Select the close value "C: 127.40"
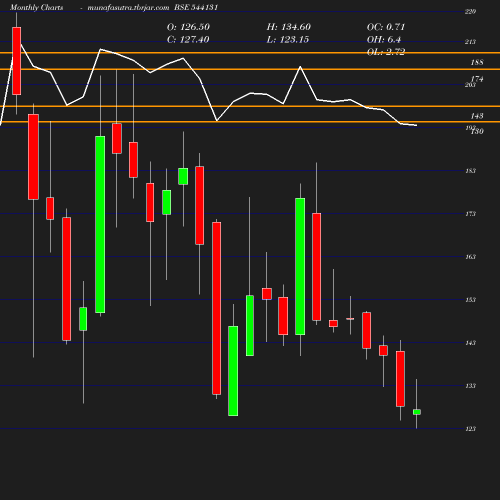 tap(188, 40)
